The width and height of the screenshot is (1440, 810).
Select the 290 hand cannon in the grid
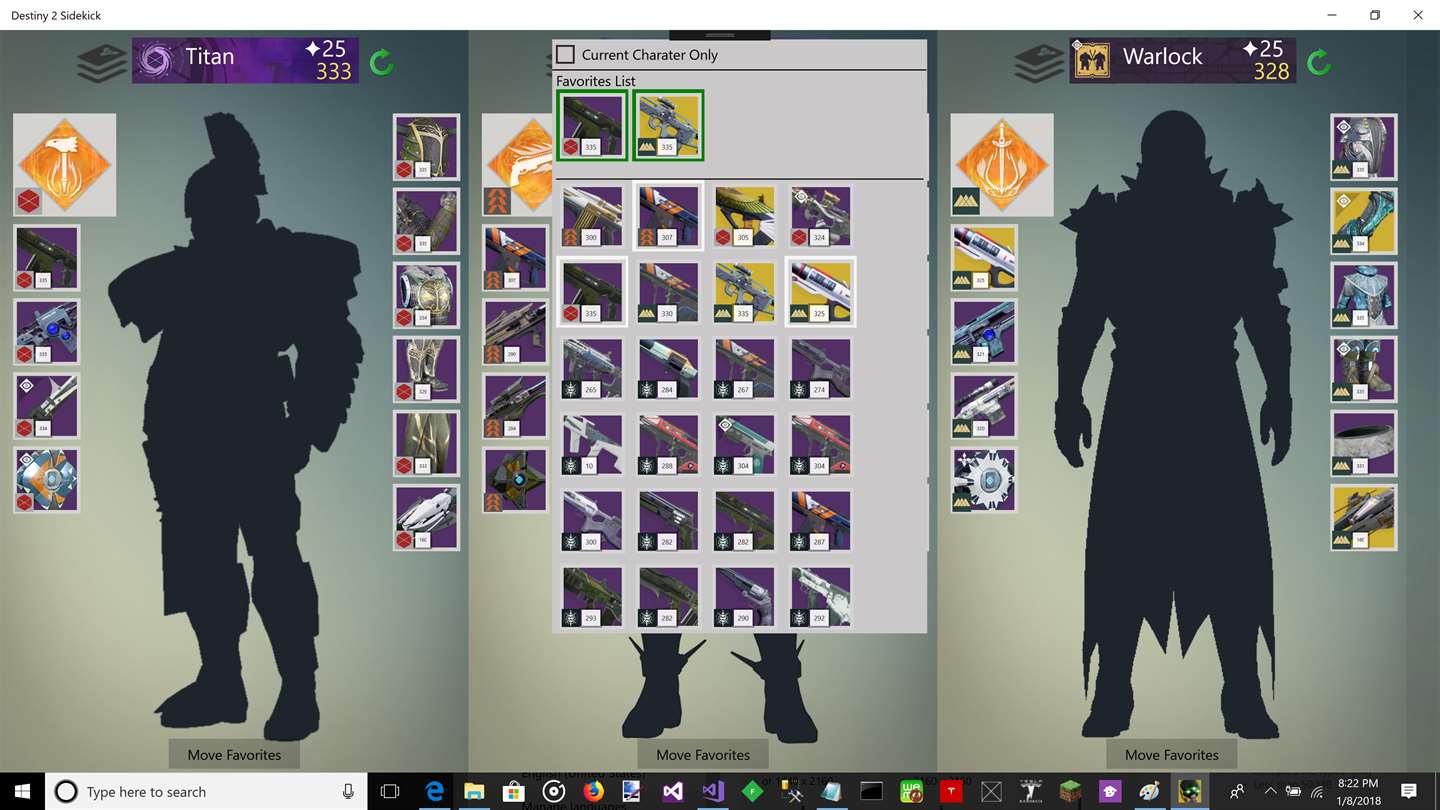(744, 595)
